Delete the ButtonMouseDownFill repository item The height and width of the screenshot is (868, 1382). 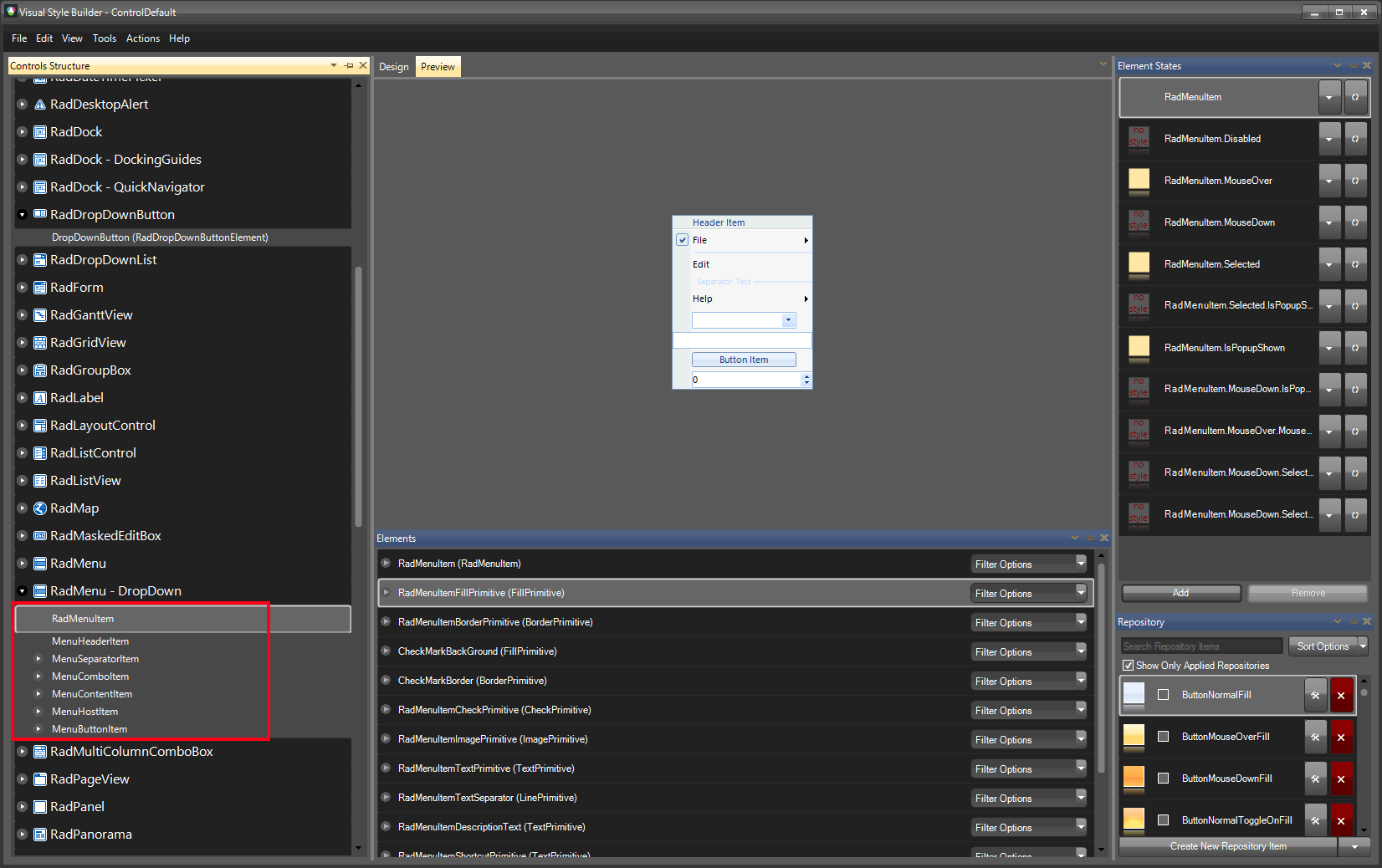point(1341,779)
